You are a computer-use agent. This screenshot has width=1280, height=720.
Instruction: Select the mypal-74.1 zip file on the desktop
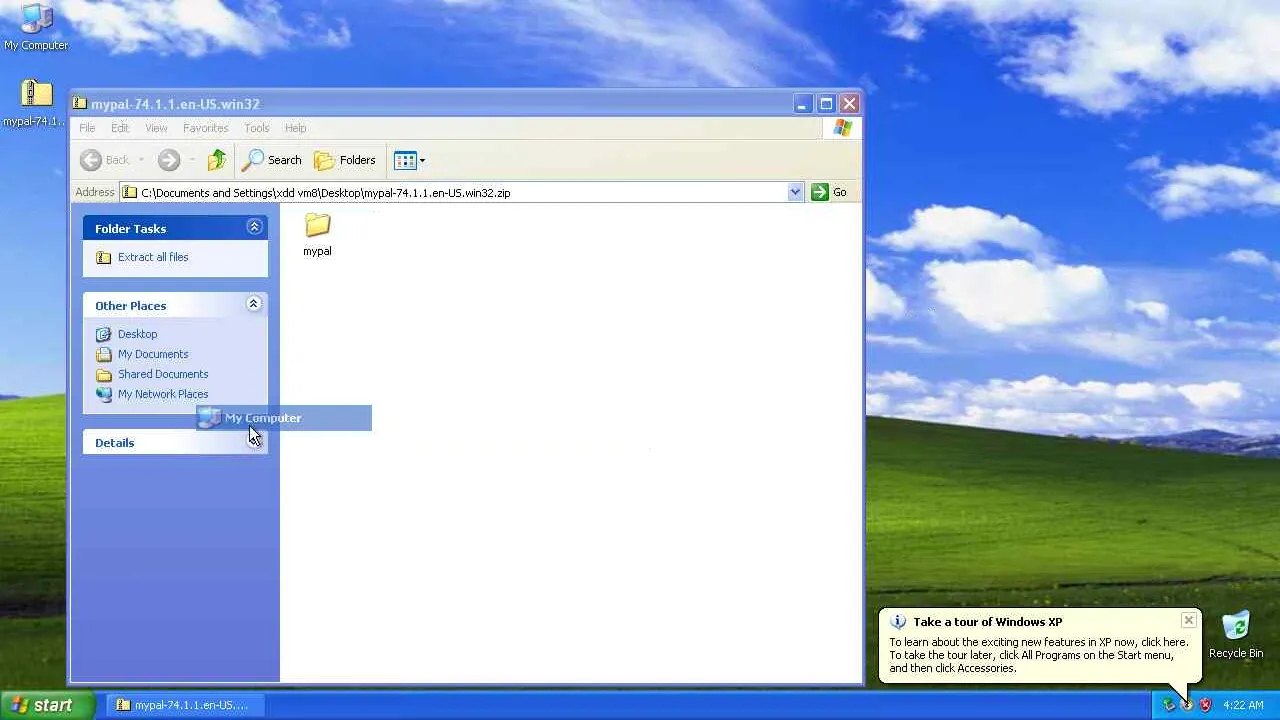[36, 103]
